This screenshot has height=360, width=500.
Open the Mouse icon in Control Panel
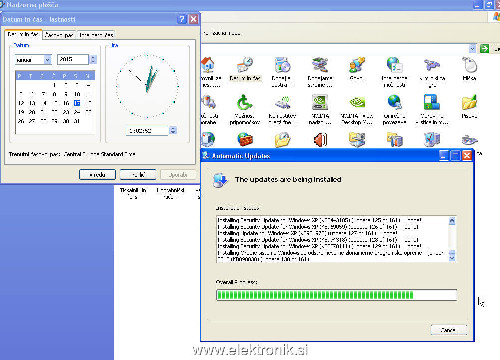(469, 64)
